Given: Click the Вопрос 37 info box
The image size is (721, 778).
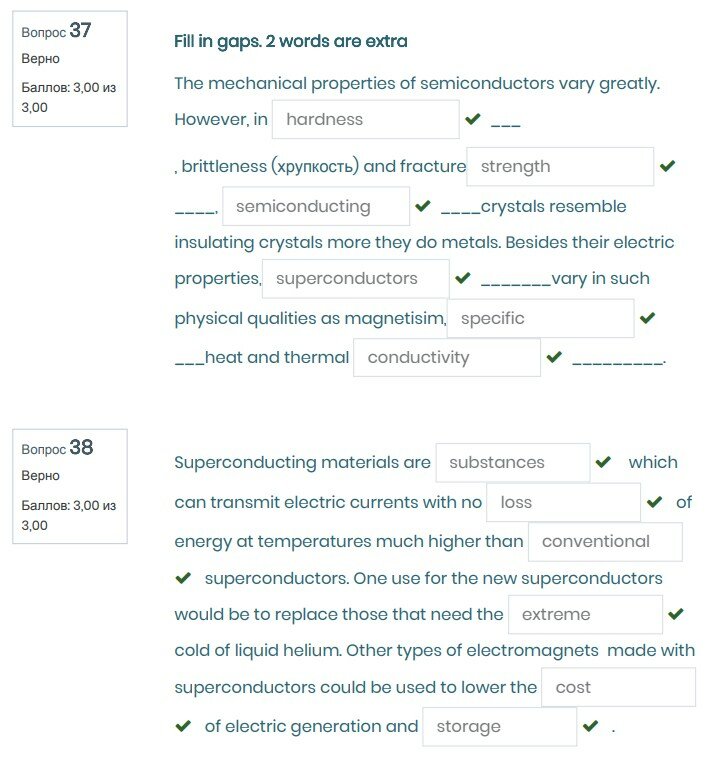Looking at the screenshot, I should point(70,69).
